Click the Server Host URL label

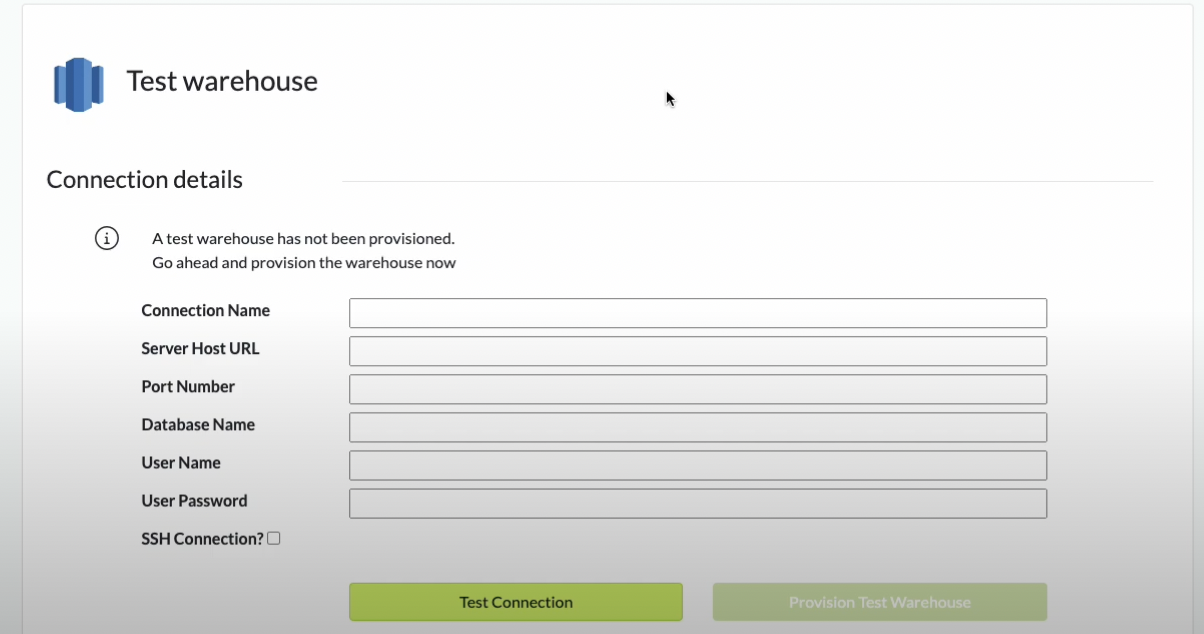[201, 349]
